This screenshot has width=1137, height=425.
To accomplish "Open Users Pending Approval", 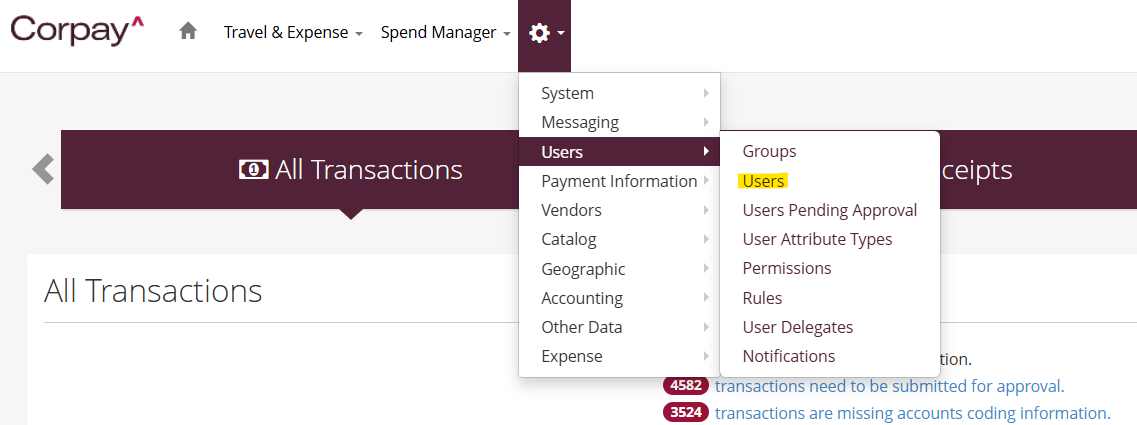I will 829,210.
